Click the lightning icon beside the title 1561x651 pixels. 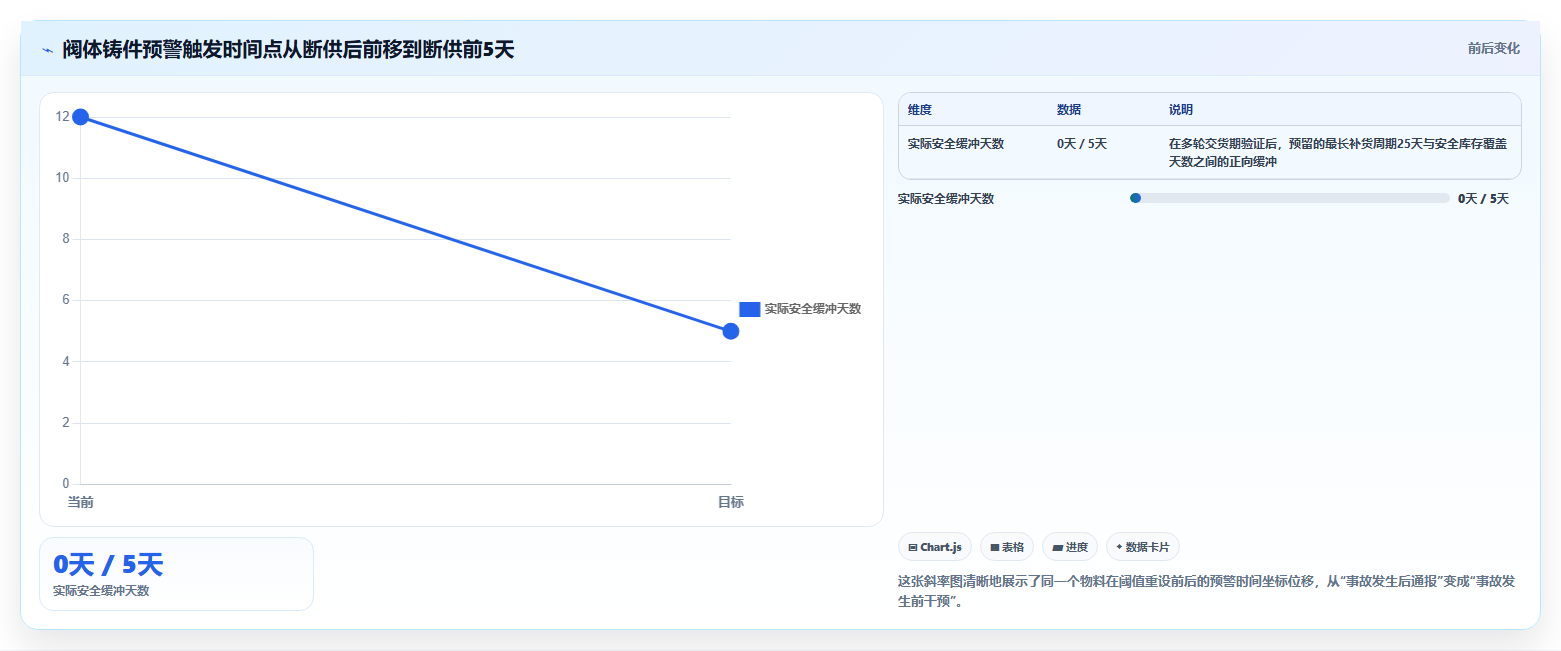(x=47, y=50)
